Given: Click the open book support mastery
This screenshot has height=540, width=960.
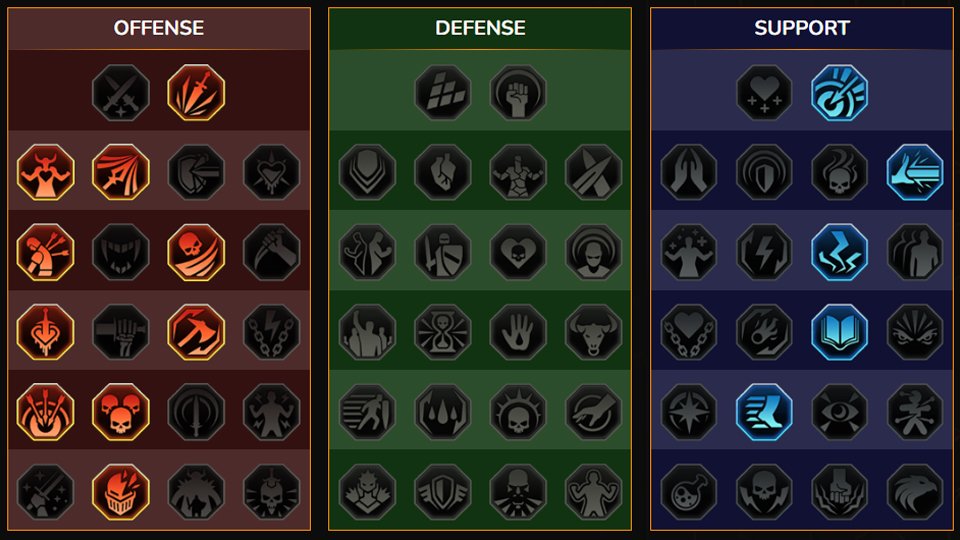Looking at the screenshot, I should (839, 332).
